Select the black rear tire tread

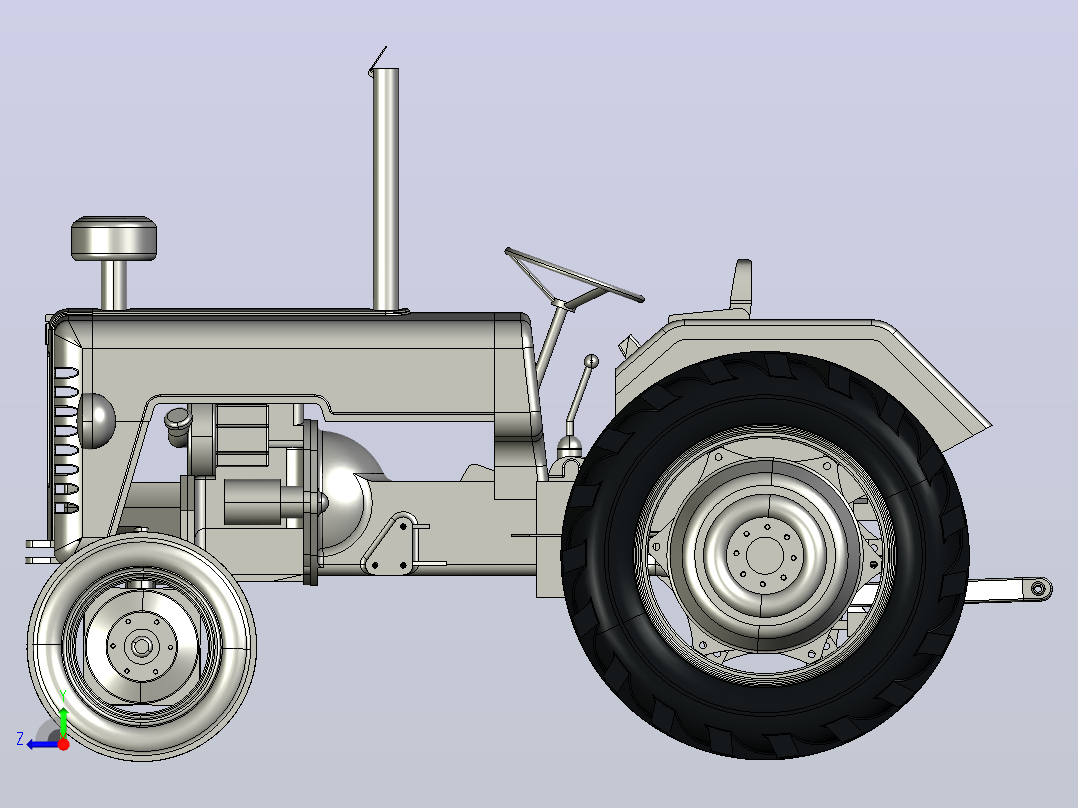[765, 555]
